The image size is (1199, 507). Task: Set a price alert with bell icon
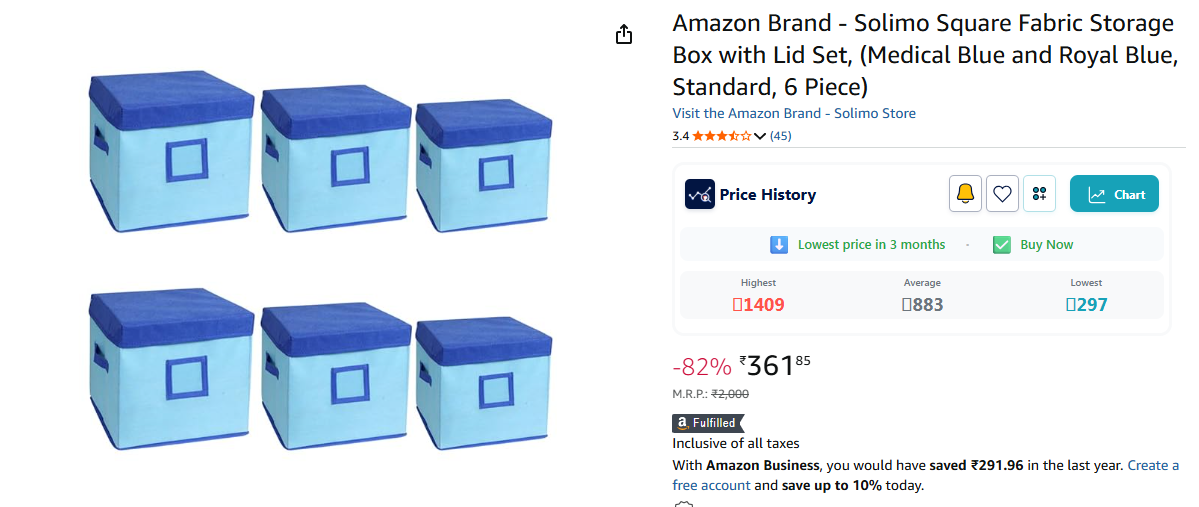[x=965, y=194]
